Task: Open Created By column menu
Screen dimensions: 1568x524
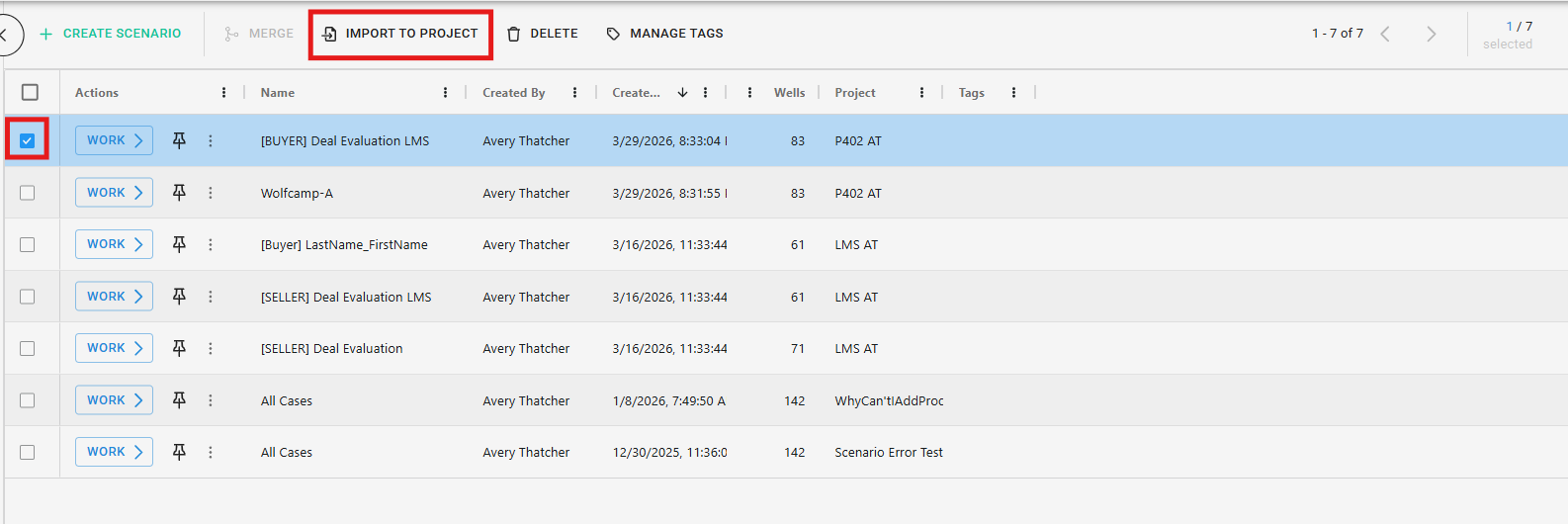Action: coord(574,93)
